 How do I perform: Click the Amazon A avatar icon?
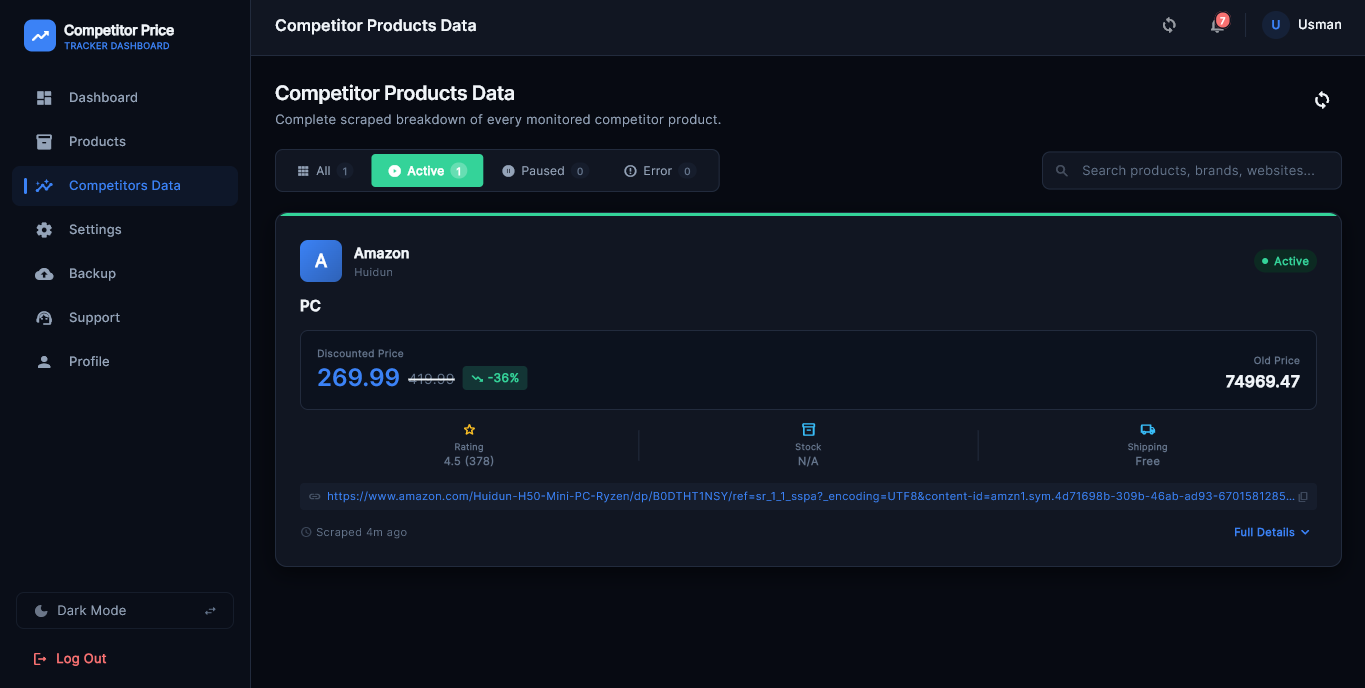point(321,261)
